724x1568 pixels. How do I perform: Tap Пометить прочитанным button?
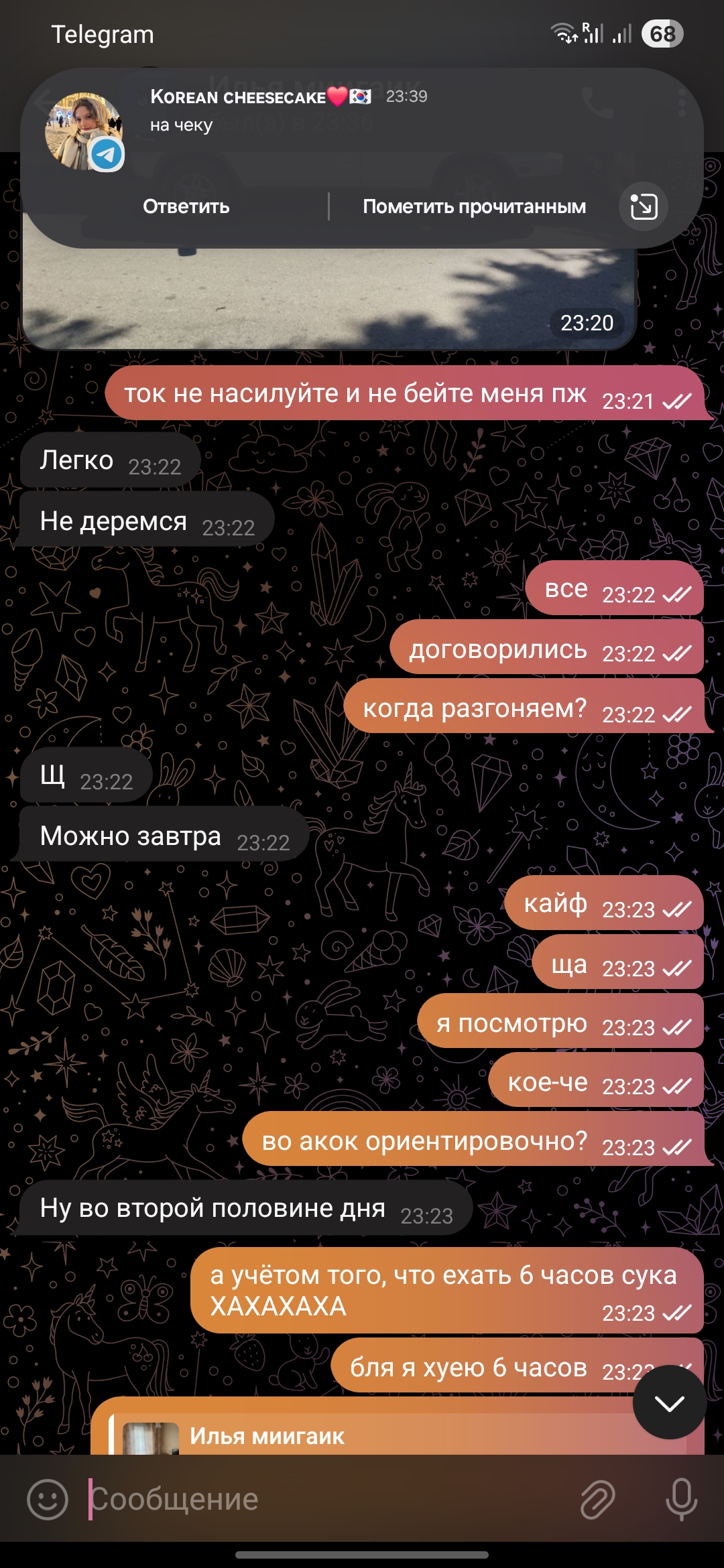[475, 206]
